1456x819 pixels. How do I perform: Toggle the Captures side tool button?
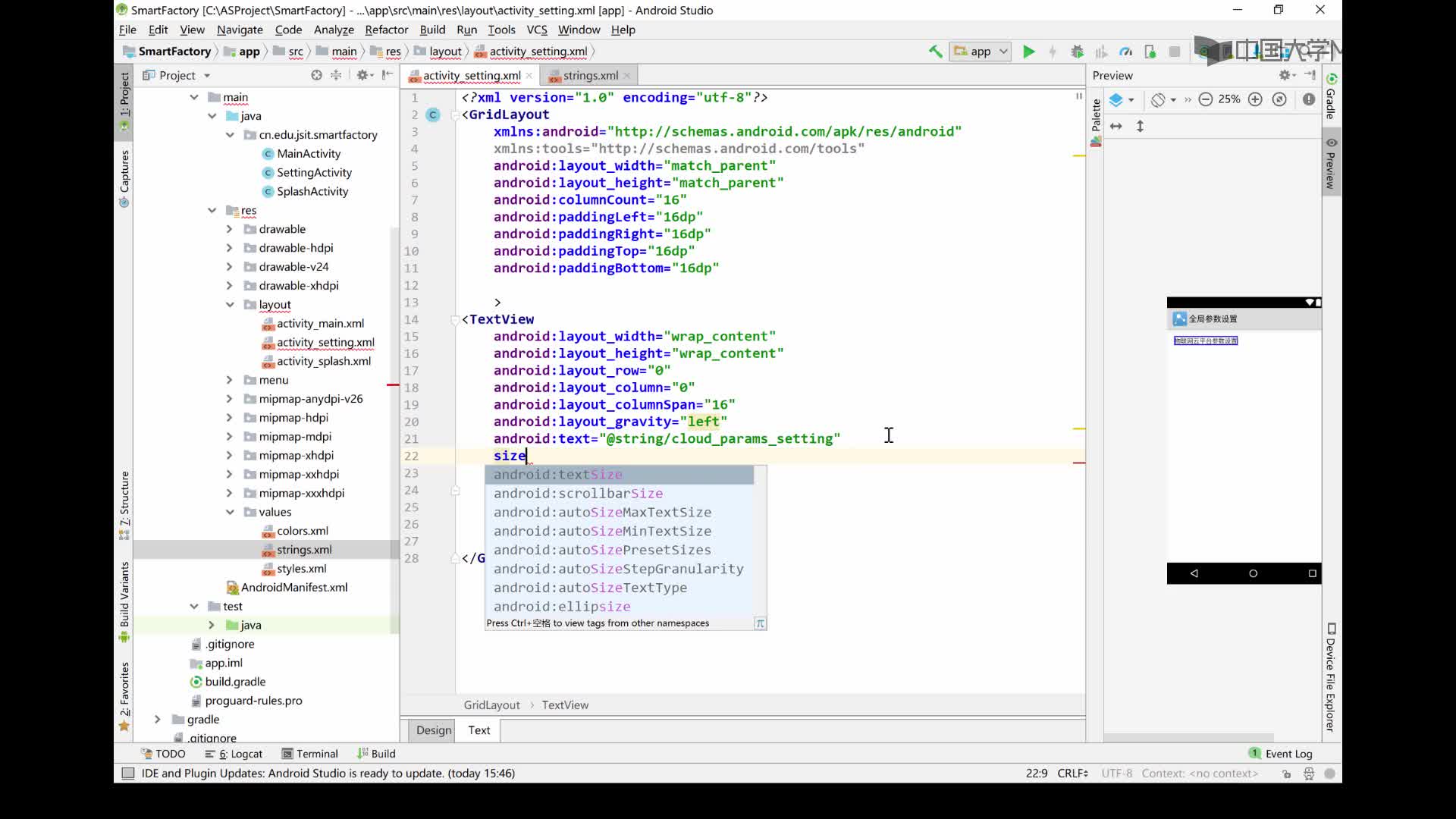point(124,179)
